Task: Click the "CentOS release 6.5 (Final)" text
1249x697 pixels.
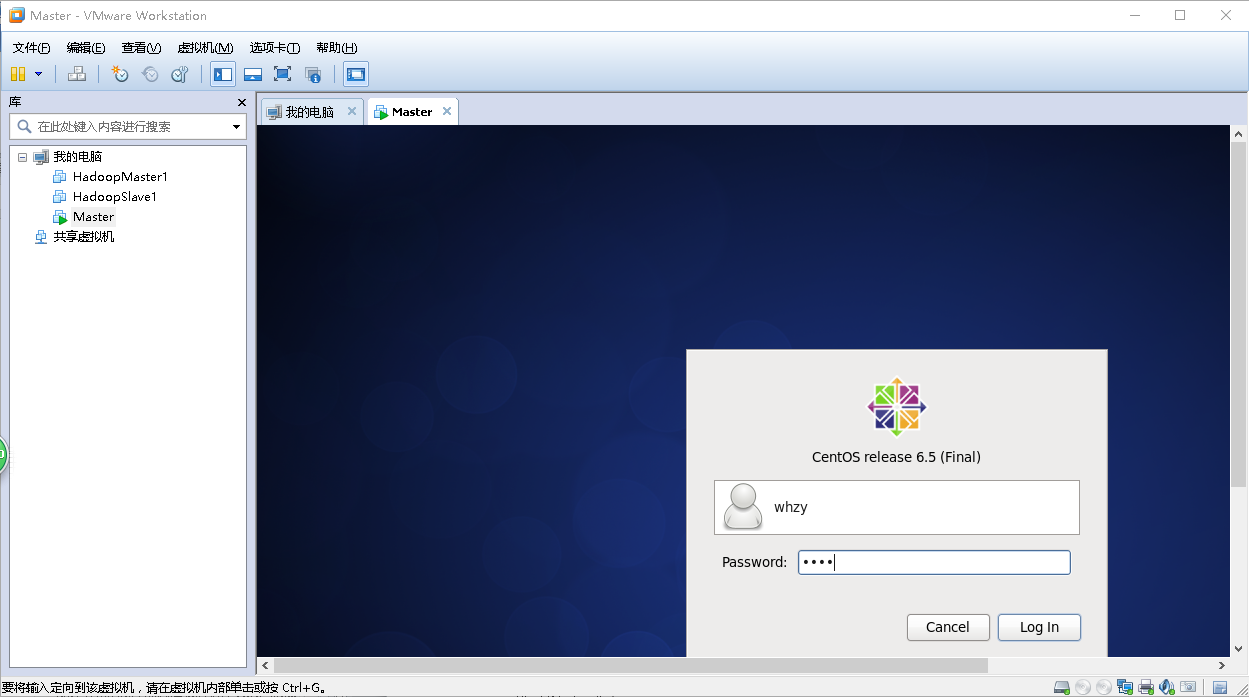Action: (896, 457)
